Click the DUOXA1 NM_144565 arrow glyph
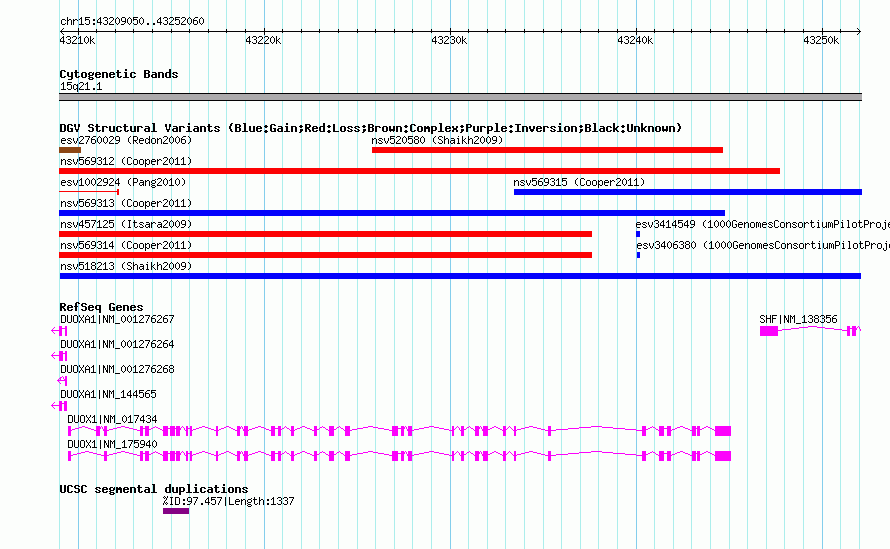This screenshot has height=549, width=890. [x=59, y=406]
